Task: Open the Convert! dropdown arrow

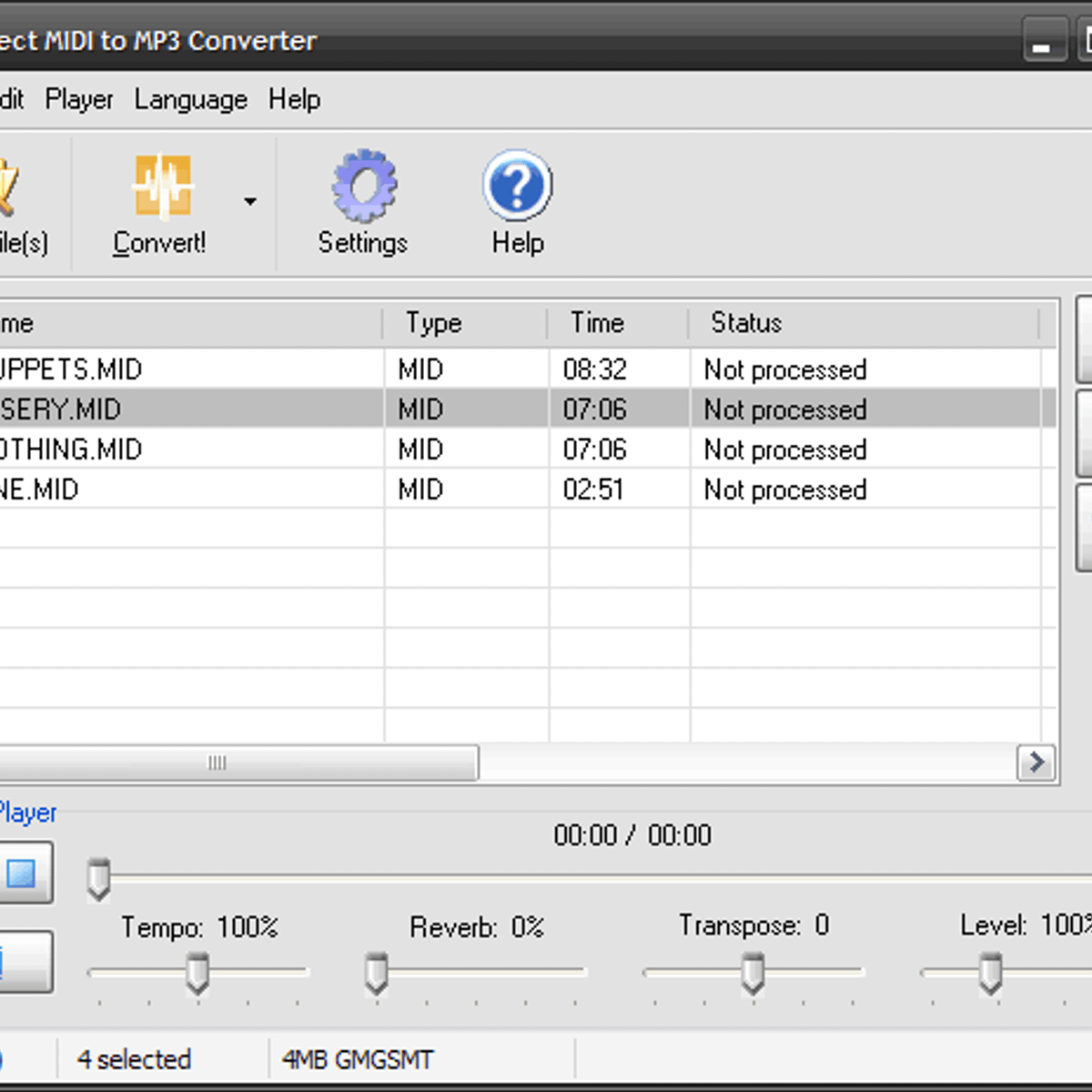Action: (249, 200)
